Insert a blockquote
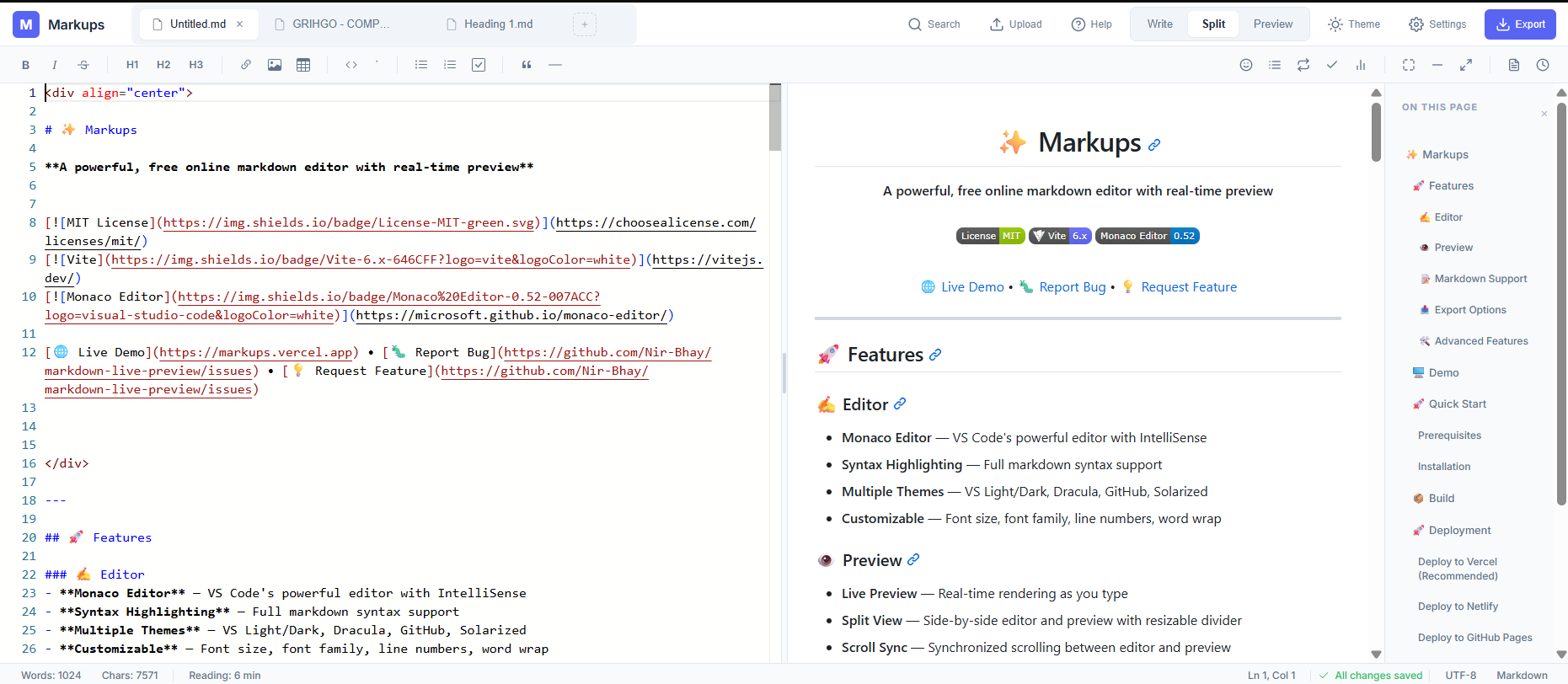Viewport: 1568px width, 684px height. point(527,65)
